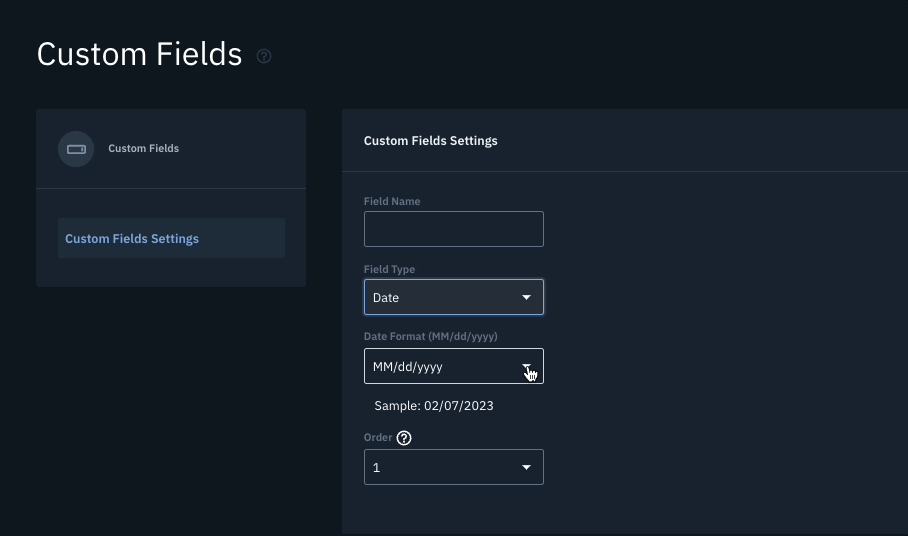This screenshot has height=536, width=908.
Task: Click the Date Format dropdown caret
Action: tap(526, 366)
